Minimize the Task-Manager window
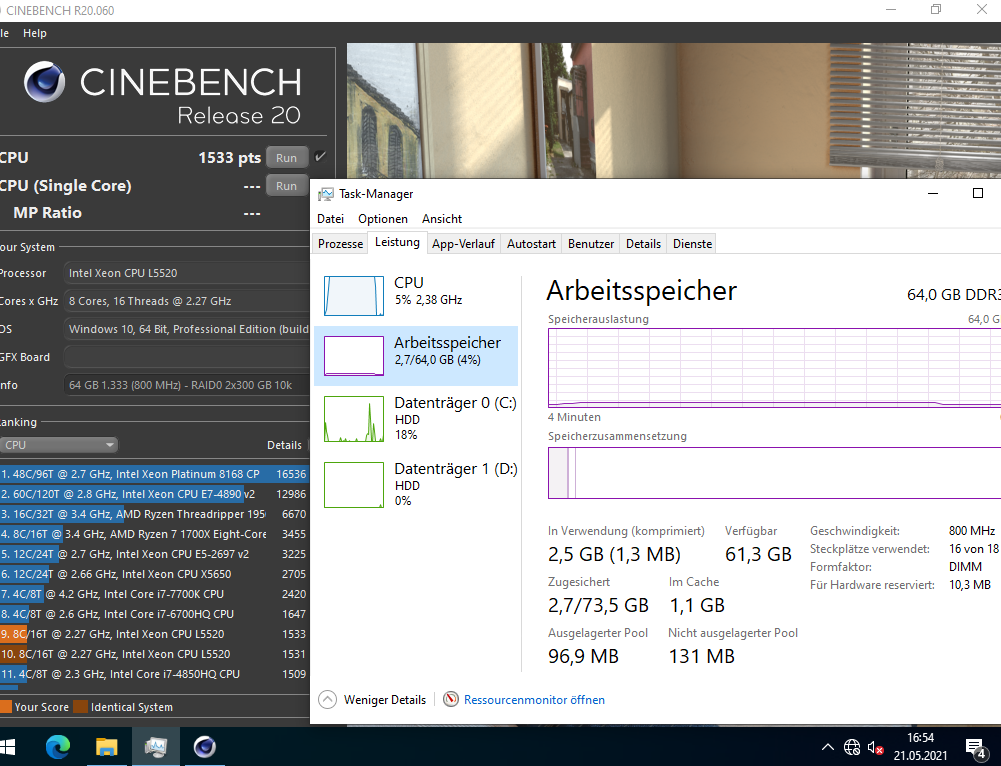1001x766 pixels. click(933, 193)
